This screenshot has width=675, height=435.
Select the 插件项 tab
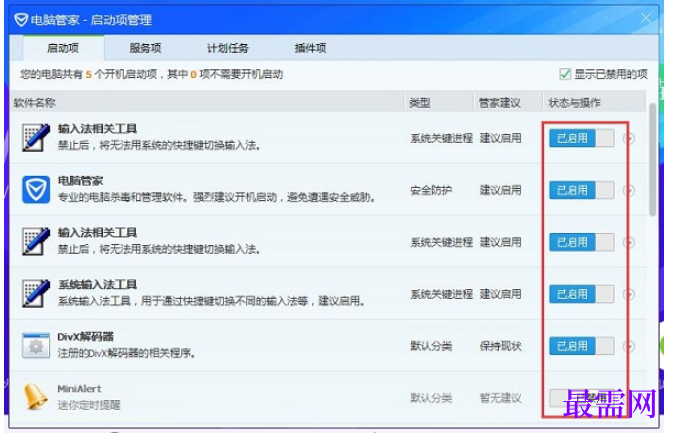[x=310, y=48]
